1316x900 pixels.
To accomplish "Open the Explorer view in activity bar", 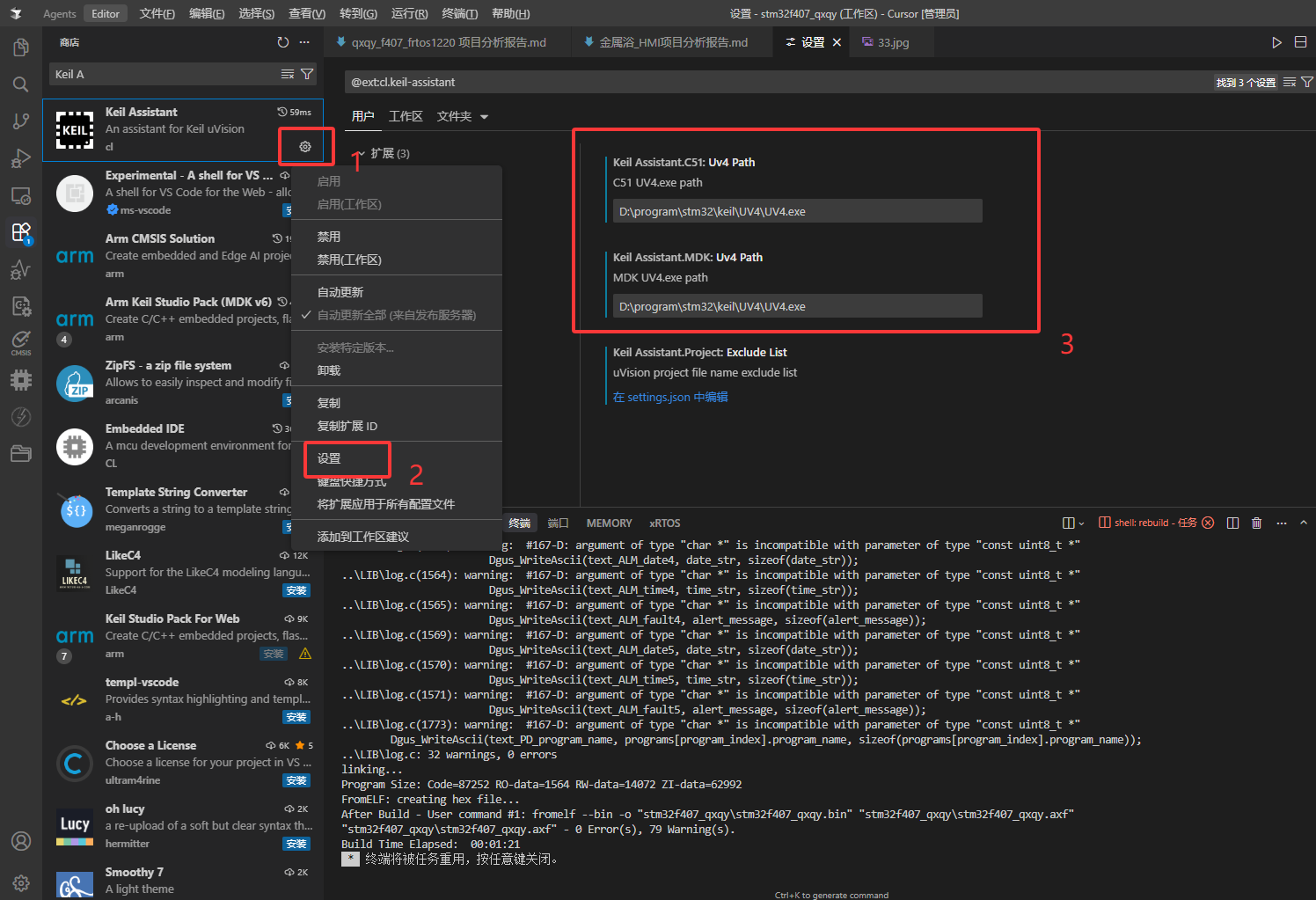I will tap(21, 47).
